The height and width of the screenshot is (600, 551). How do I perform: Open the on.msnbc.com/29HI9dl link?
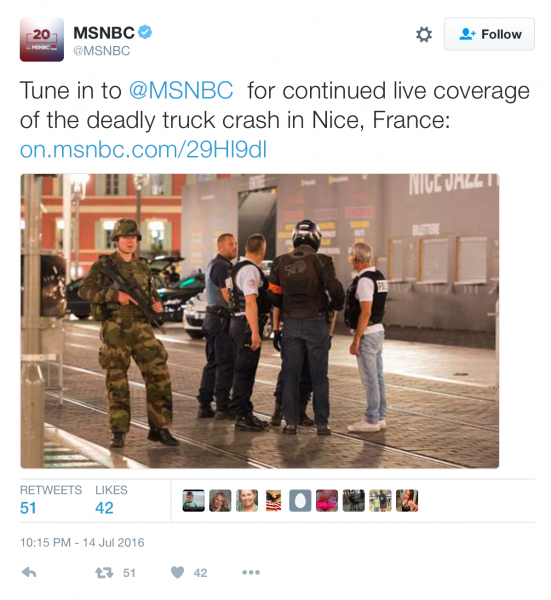point(143,149)
